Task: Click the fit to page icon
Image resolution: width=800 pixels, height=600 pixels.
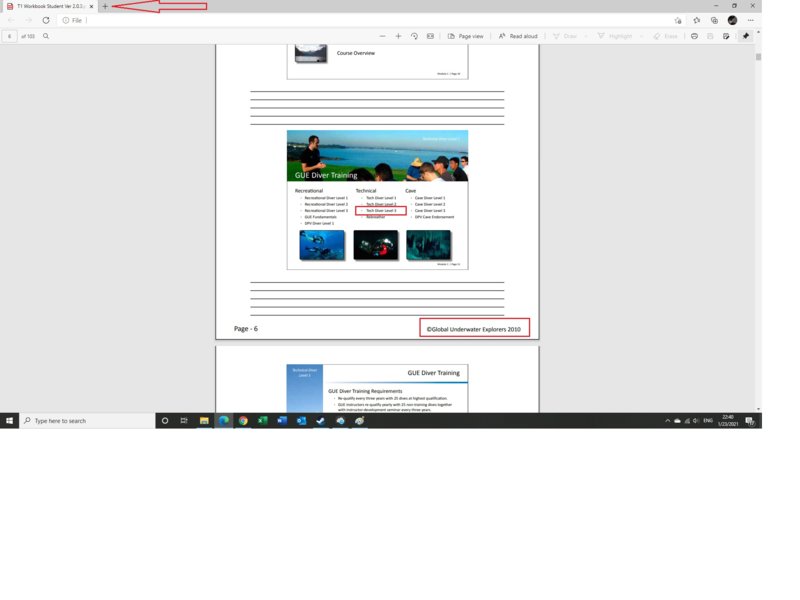Action: tap(430, 36)
